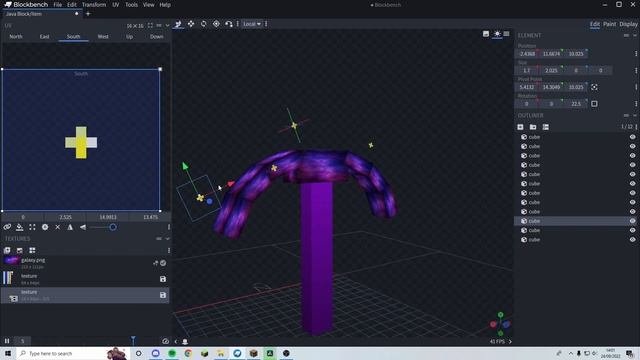Open the Tools menu
The image size is (640, 360).
click(x=131, y=5)
